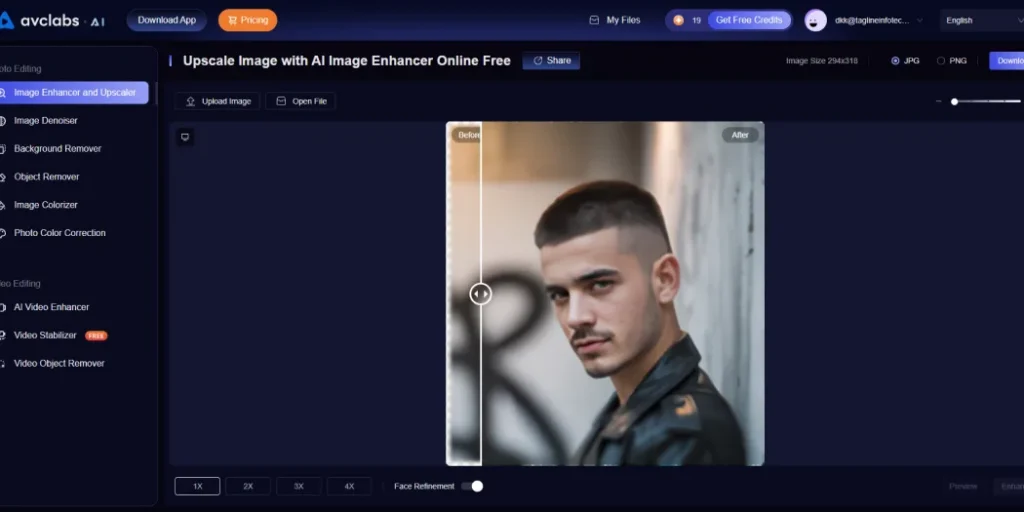Choose the 4X upscale option

click(x=349, y=487)
